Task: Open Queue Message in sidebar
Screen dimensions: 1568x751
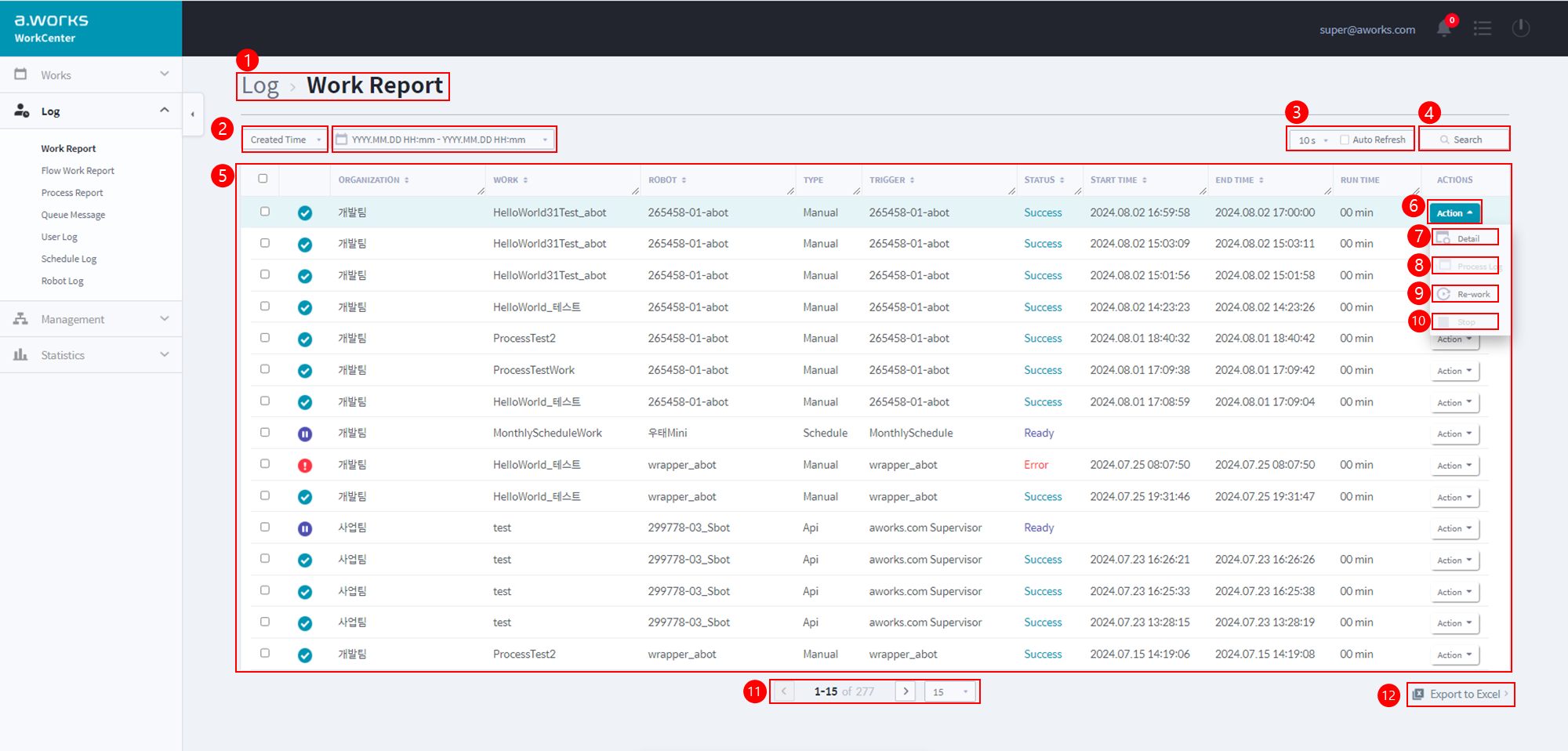Action: [73, 214]
